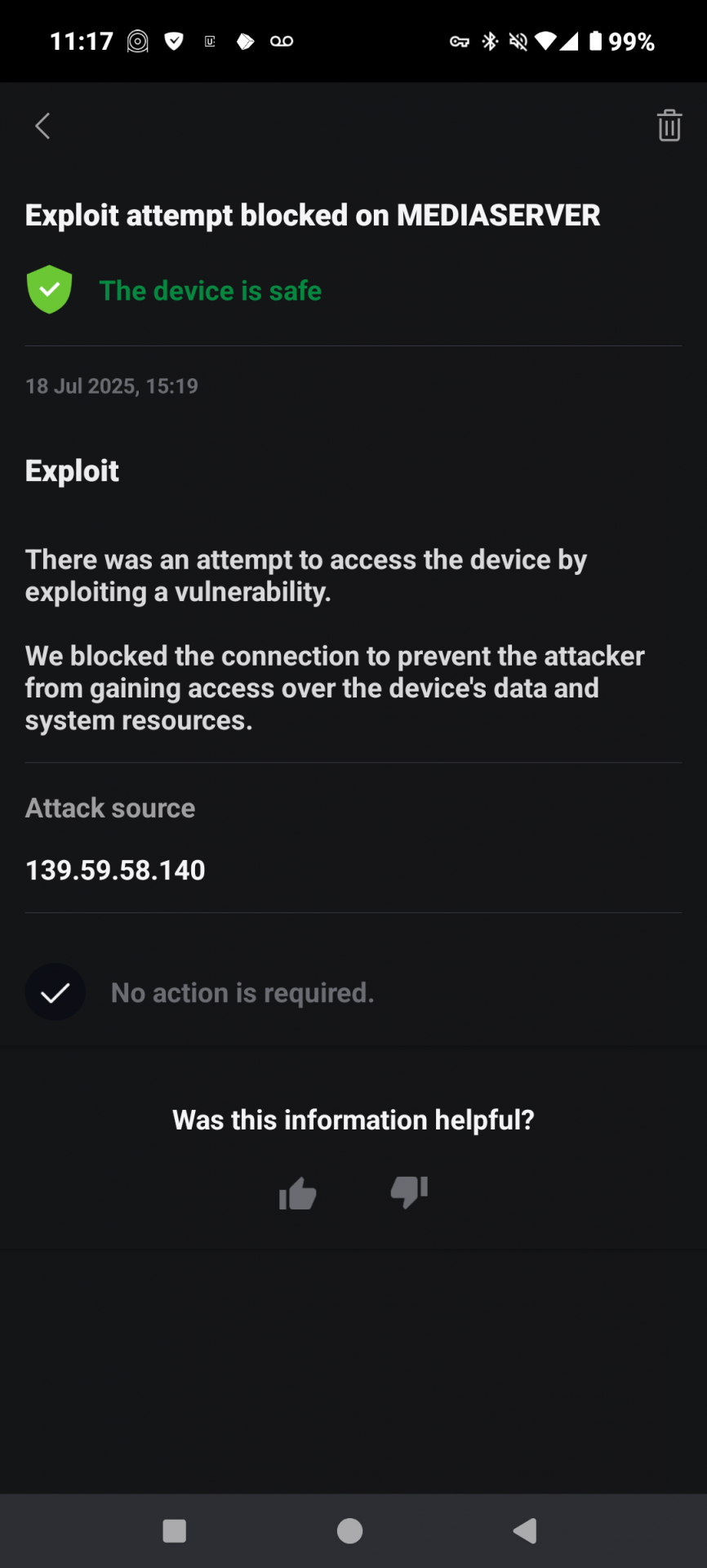The height and width of the screenshot is (1568, 707).
Task: Rate information unhelpful with thumbs down
Action: [409, 1193]
